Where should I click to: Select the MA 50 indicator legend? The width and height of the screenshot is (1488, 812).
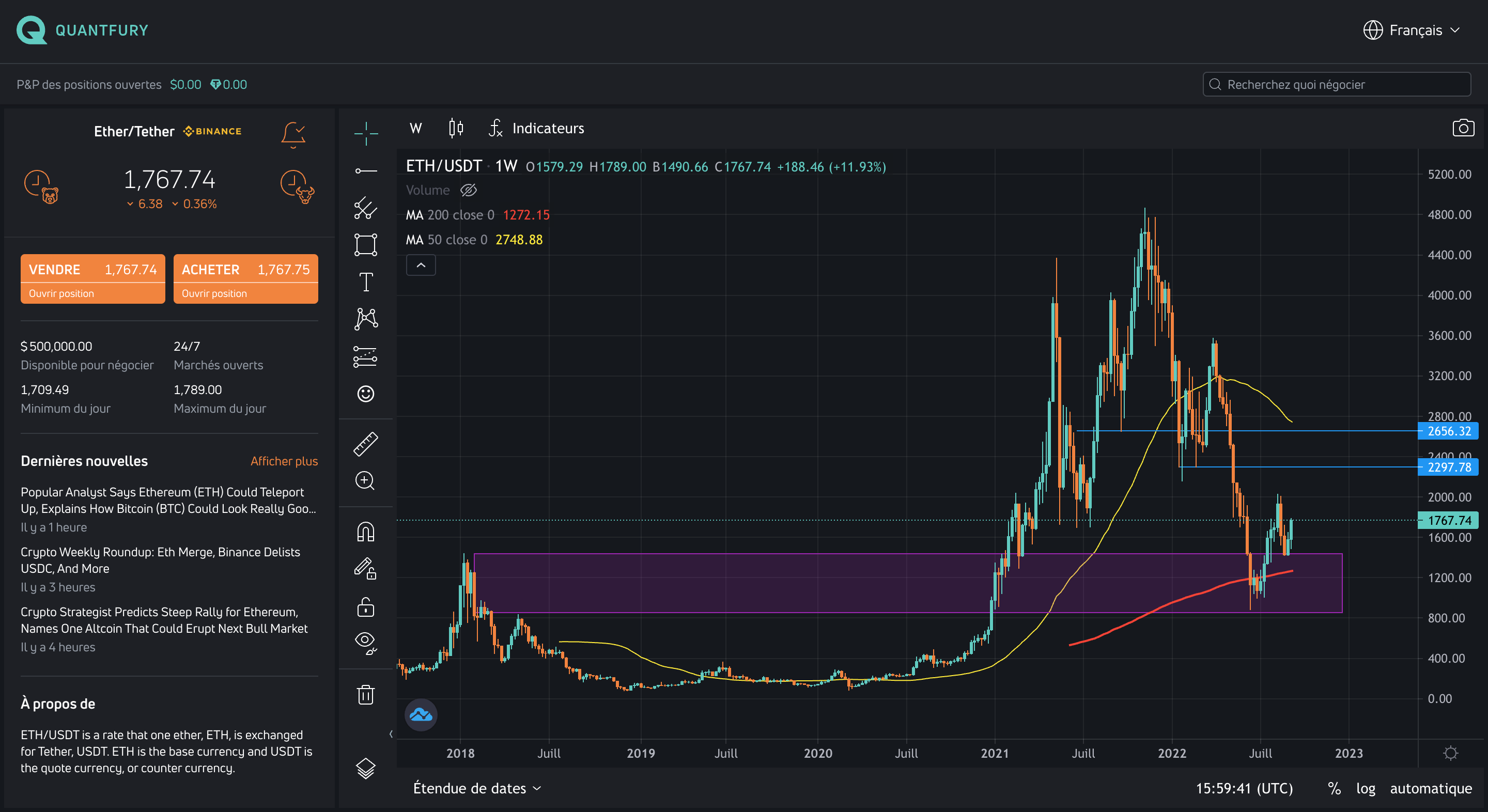click(x=474, y=240)
